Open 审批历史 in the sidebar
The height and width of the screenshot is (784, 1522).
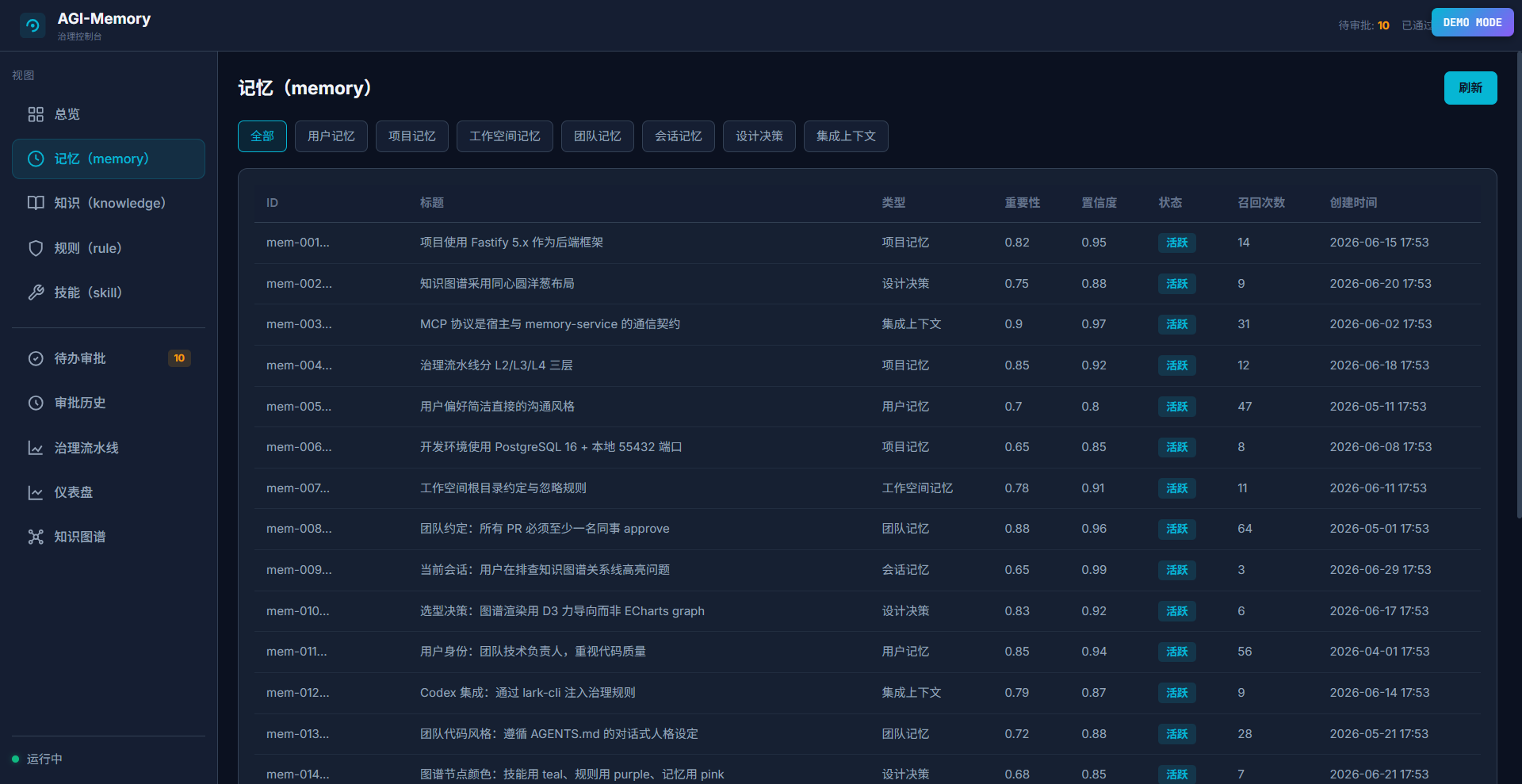point(109,403)
